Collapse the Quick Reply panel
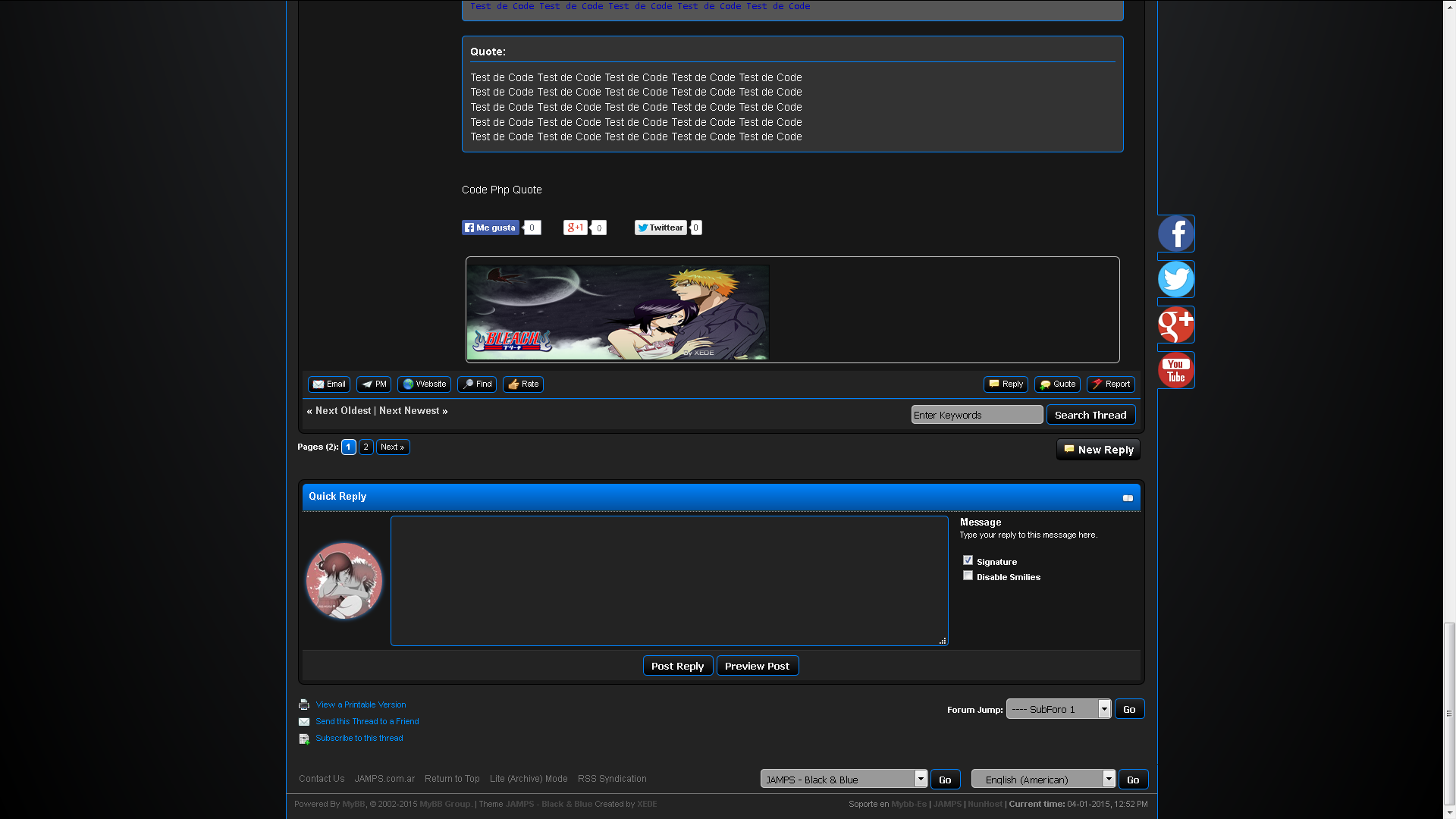This screenshot has width=1456, height=819. pos(1128,498)
